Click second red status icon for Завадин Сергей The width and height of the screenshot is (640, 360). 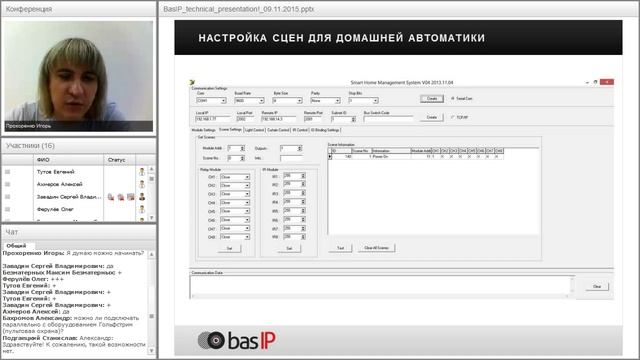[121, 197]
